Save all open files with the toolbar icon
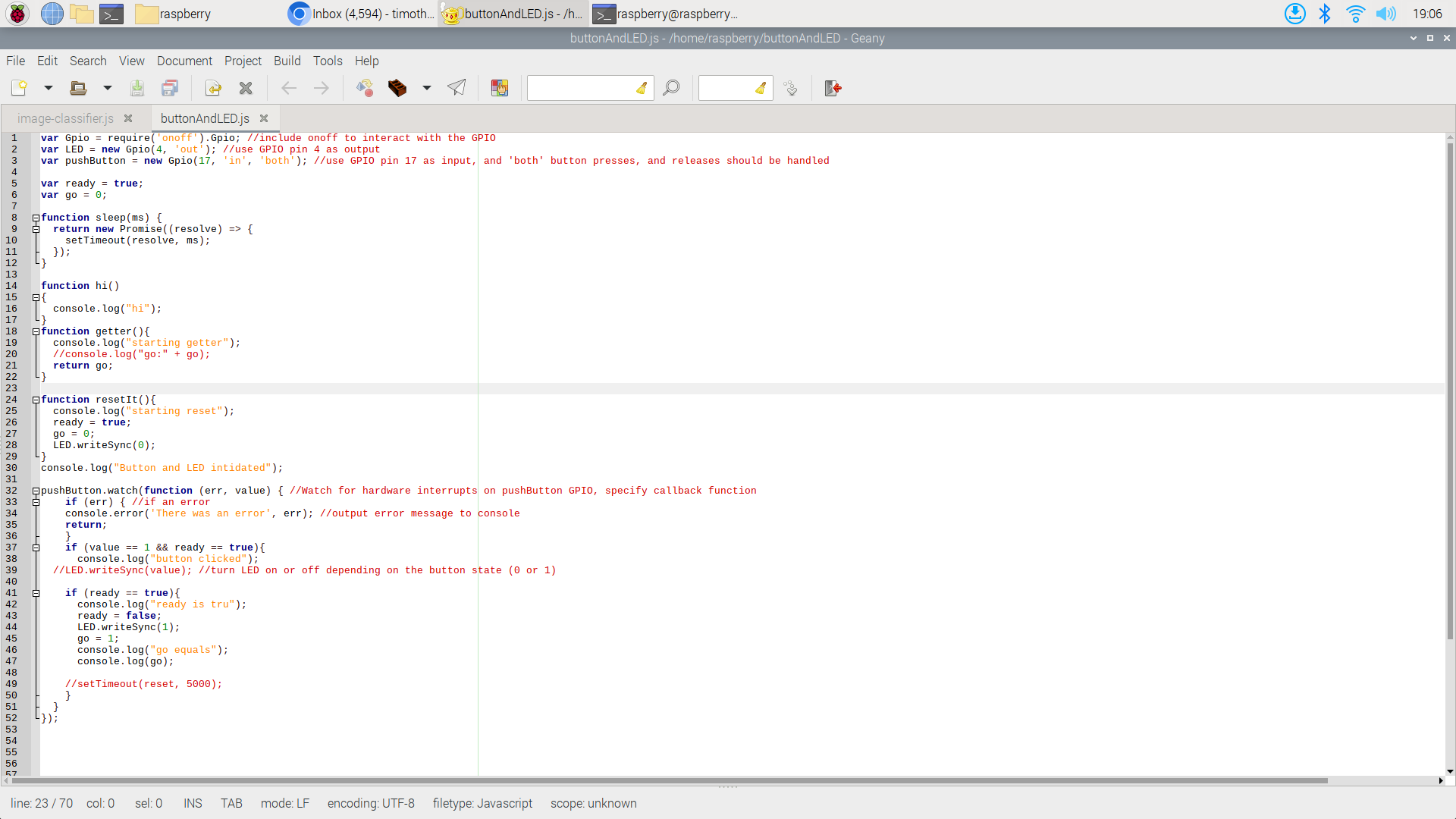 pos(170,88)
